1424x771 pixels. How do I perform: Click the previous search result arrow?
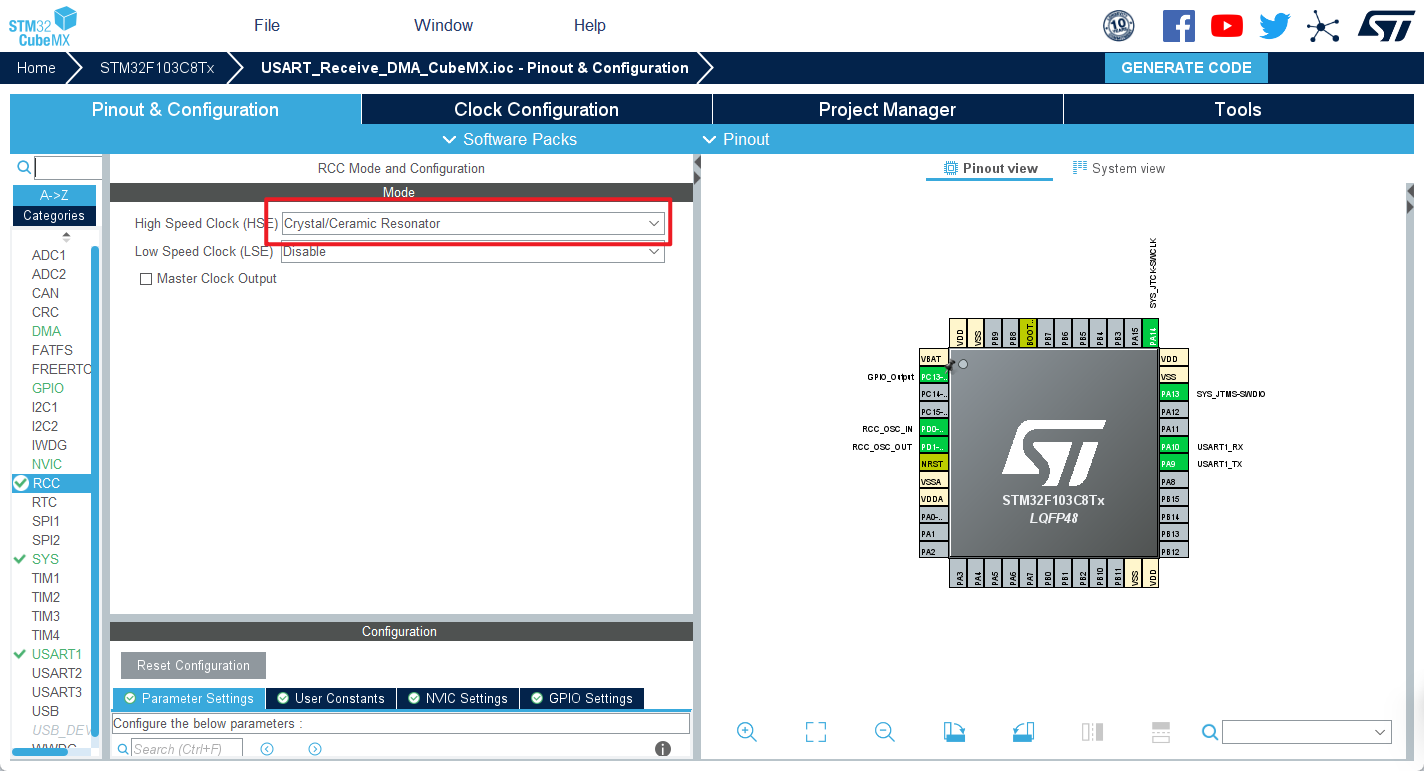coord(267,749)
